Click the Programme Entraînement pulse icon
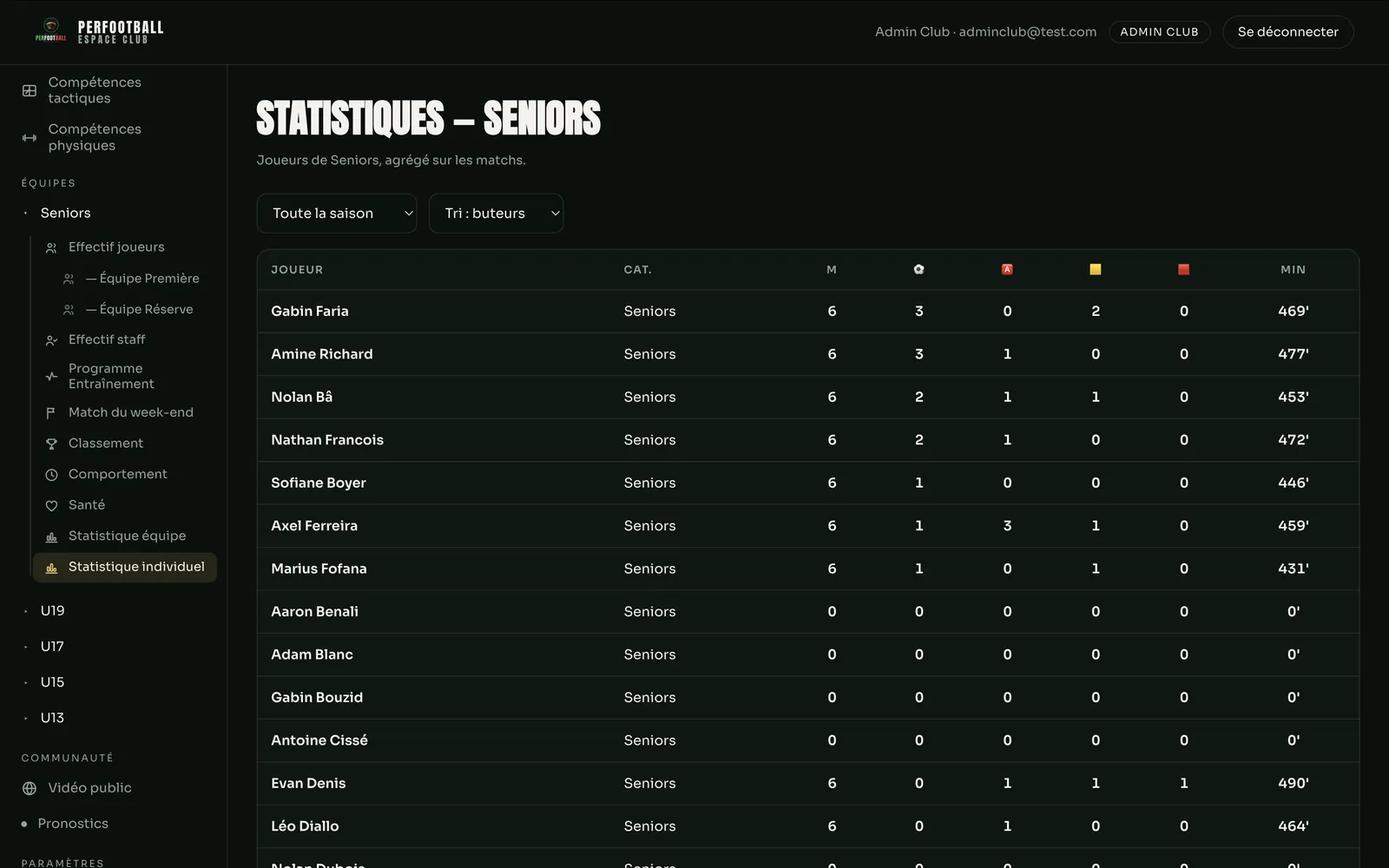The image size is (1389, 868). (51, 377)
